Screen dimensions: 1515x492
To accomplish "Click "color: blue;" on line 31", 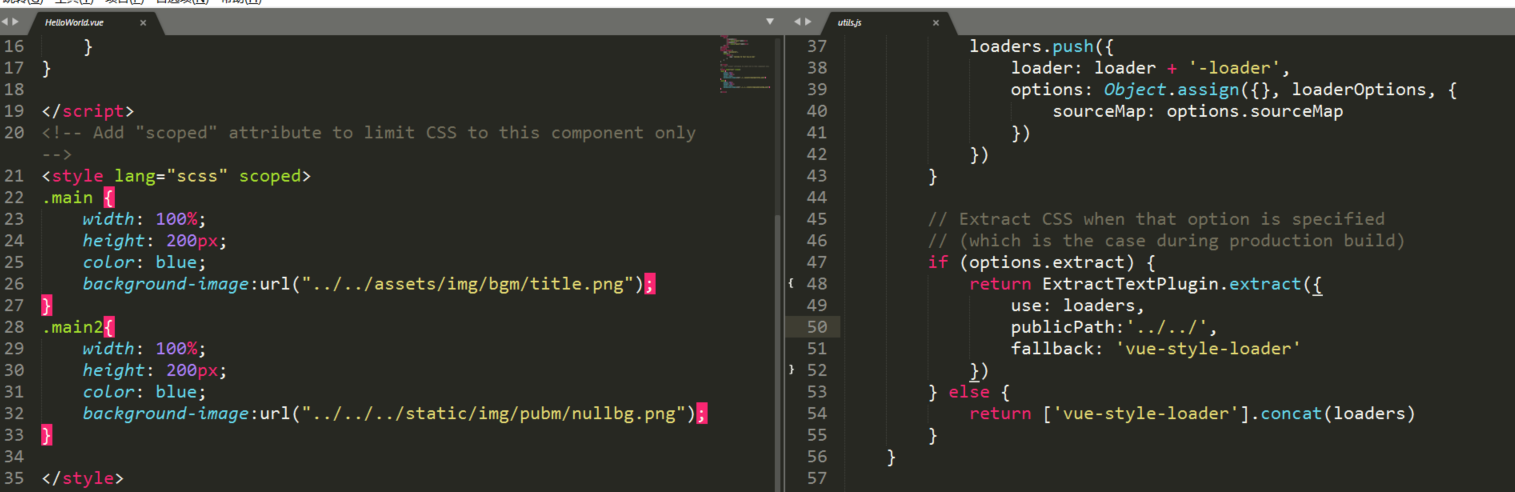I will tap(144, 392).
